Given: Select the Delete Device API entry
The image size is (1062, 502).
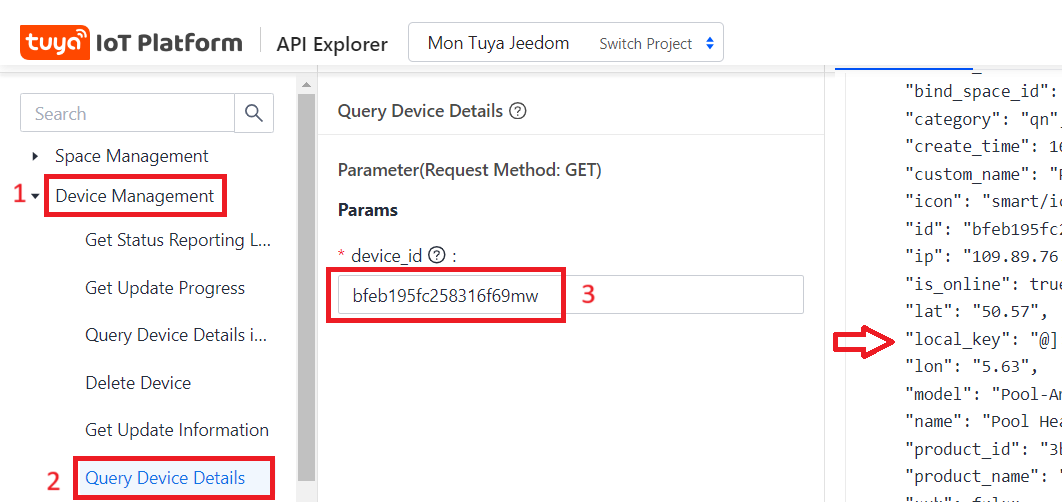Looking at the screenshot, I should point(138,383).
